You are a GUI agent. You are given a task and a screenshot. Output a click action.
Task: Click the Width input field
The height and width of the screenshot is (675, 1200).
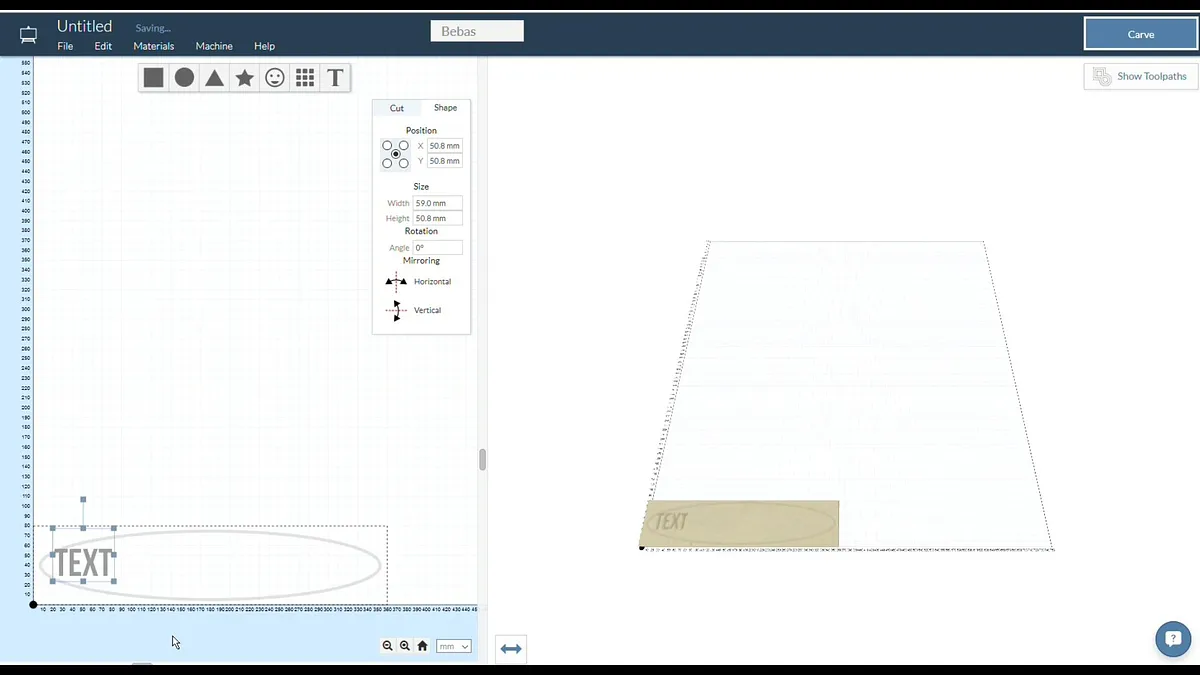pos(438,203)
